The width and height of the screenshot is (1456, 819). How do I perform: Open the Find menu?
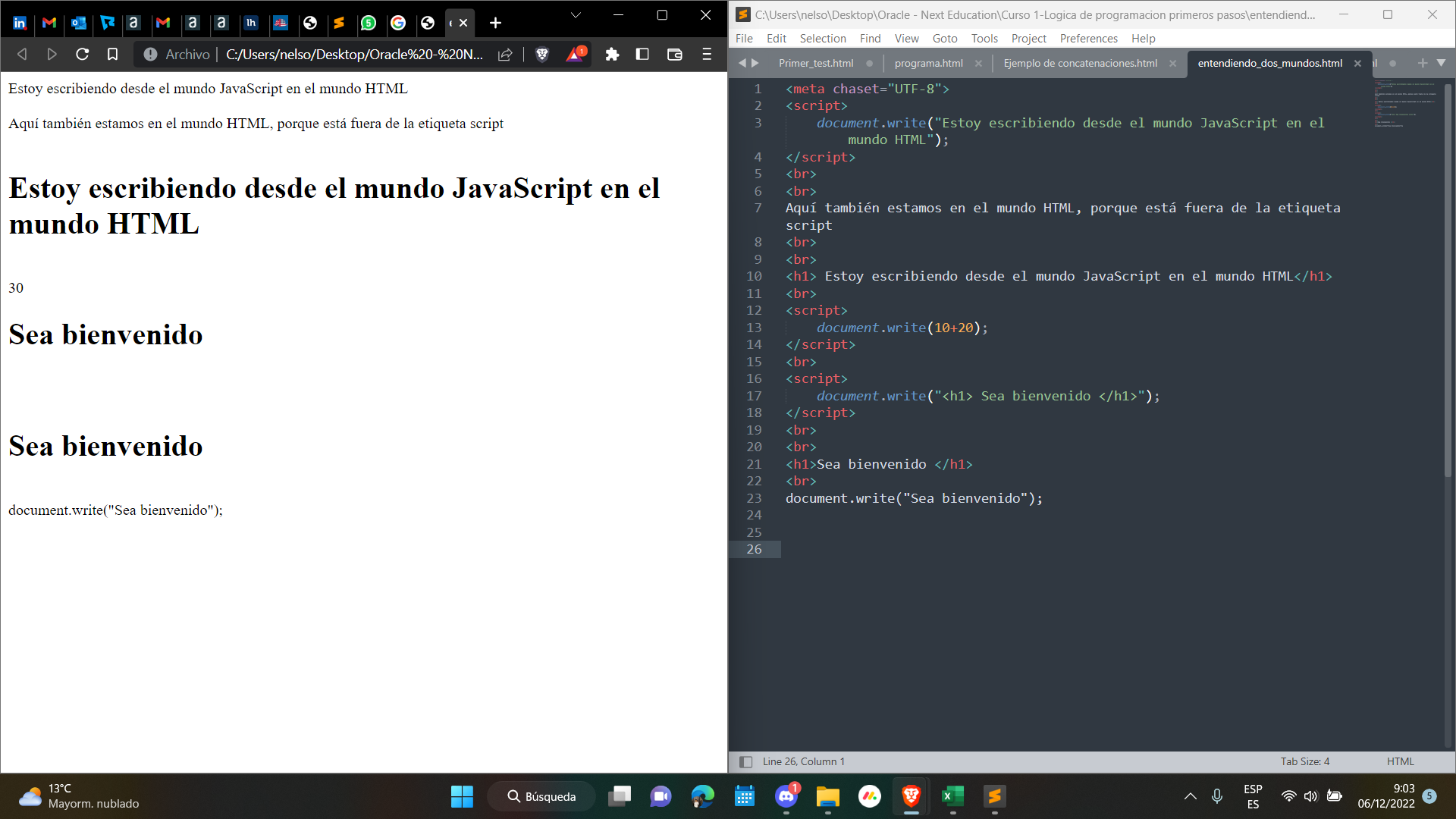(870, 39)
